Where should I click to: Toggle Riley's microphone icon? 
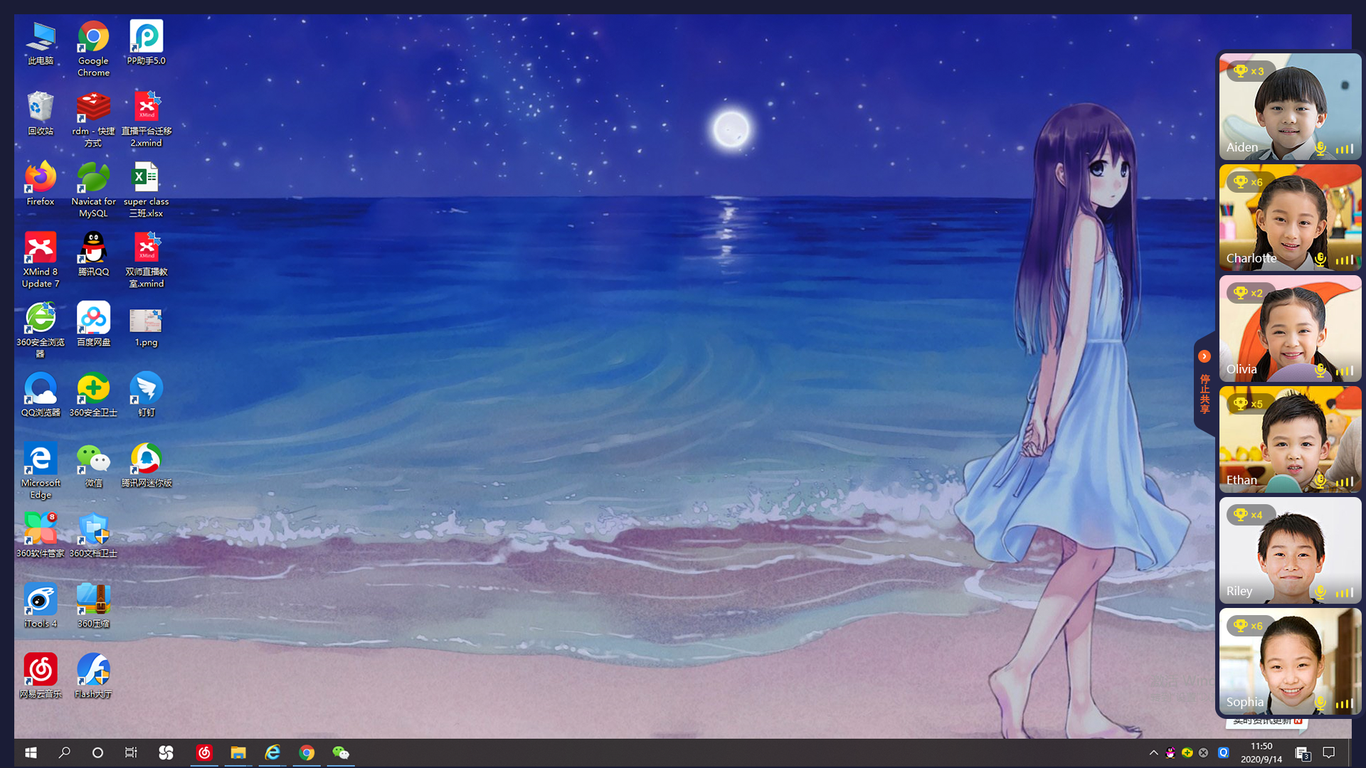click(x=1320, y=592)
